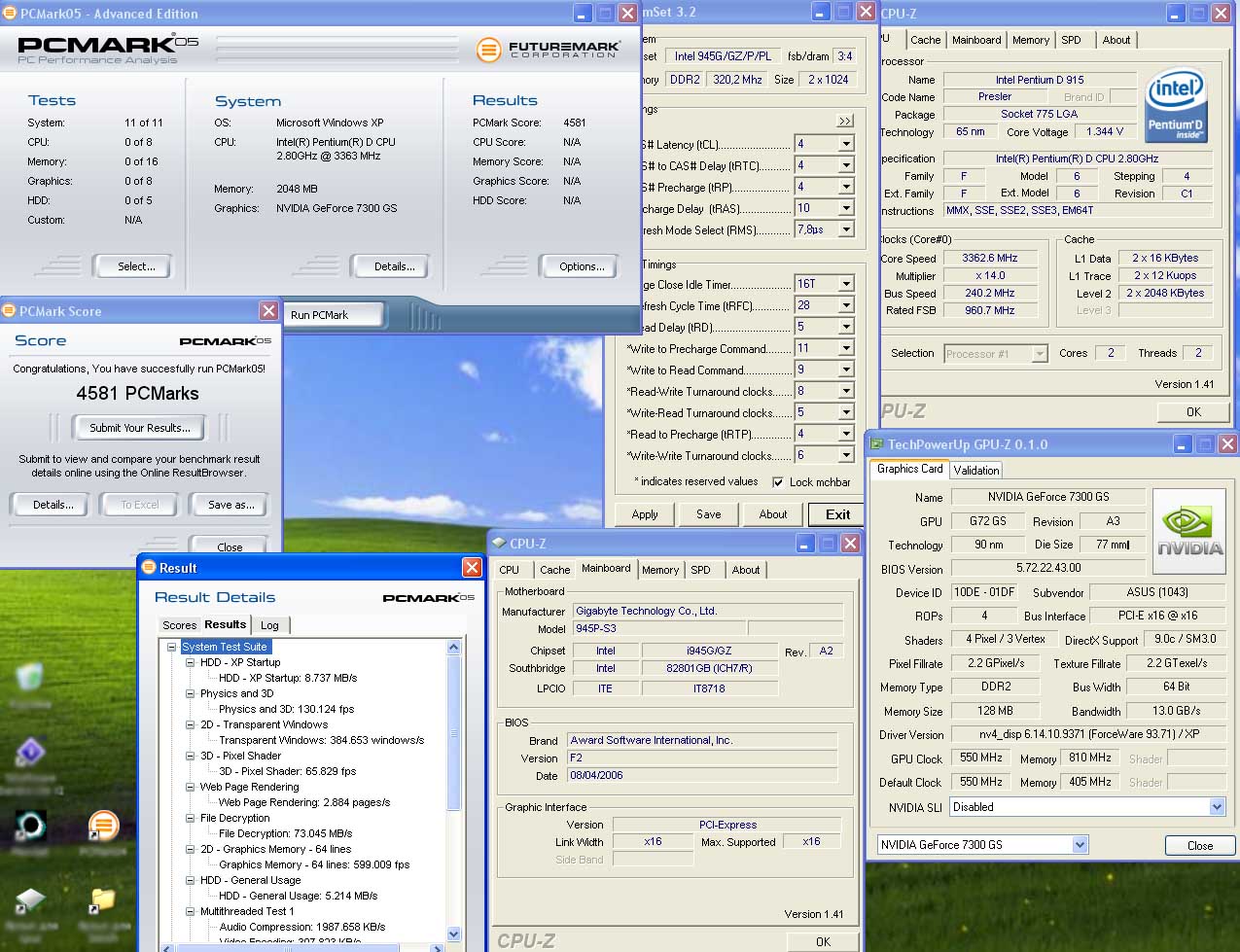Image resolution: width=1240 pixels, height=952 pixels.
Task: Click the Run PCMark button
Action: 333,315
